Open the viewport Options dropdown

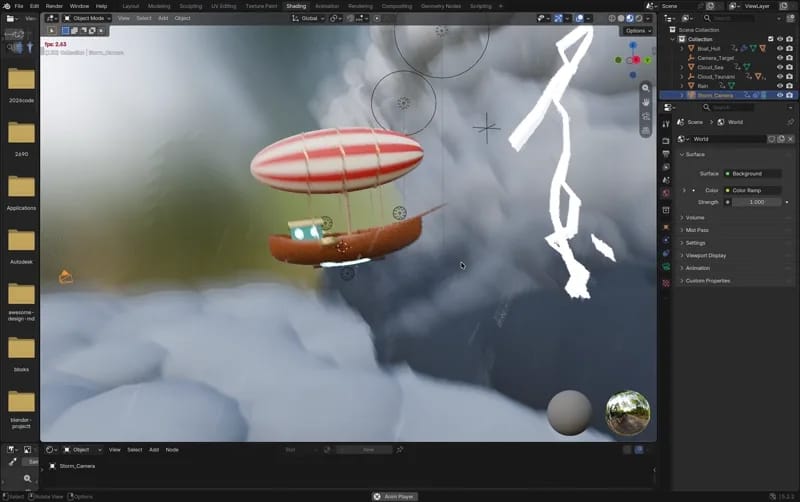coord(638,31)
